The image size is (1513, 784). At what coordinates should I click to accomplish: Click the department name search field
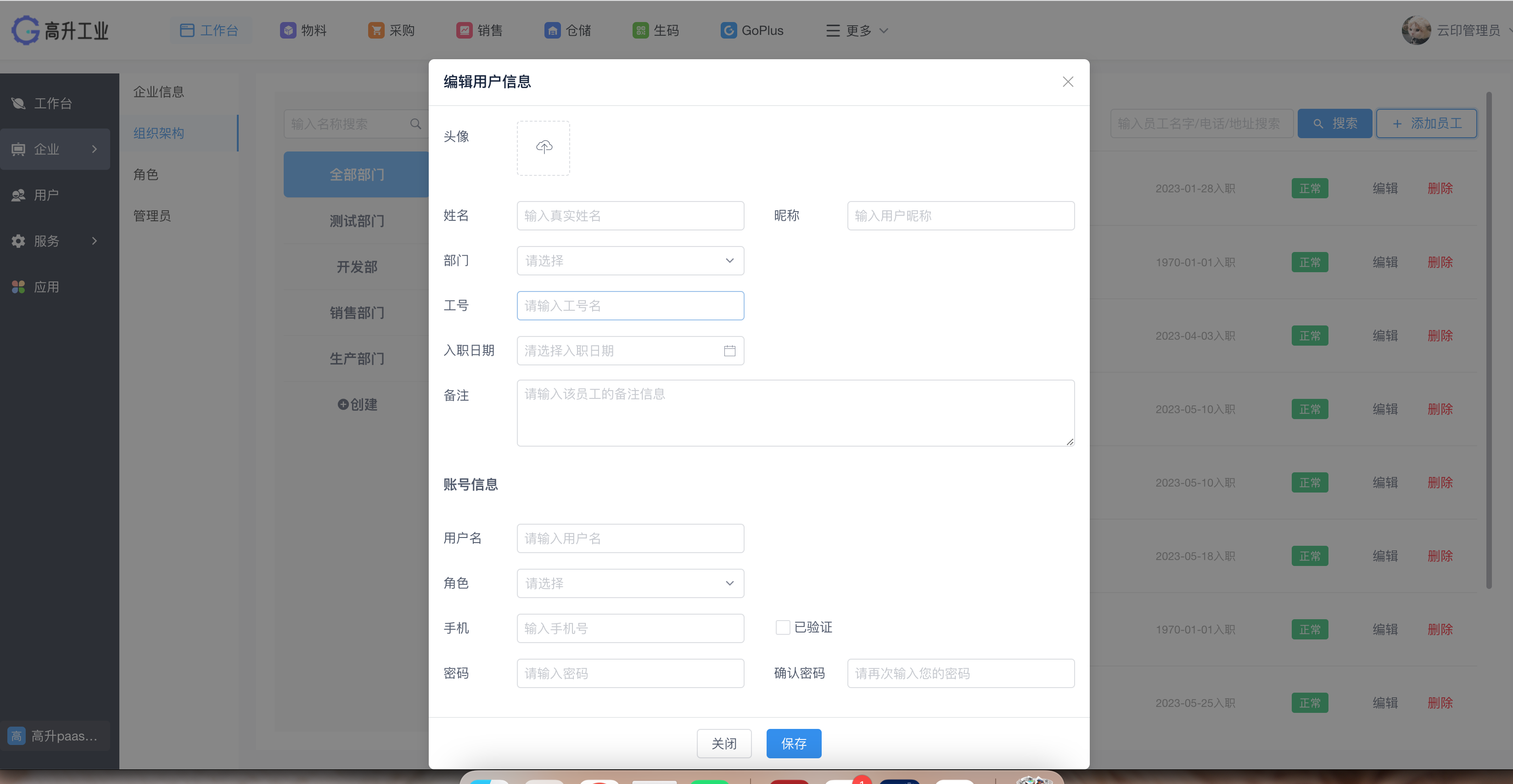pos(356,124)
